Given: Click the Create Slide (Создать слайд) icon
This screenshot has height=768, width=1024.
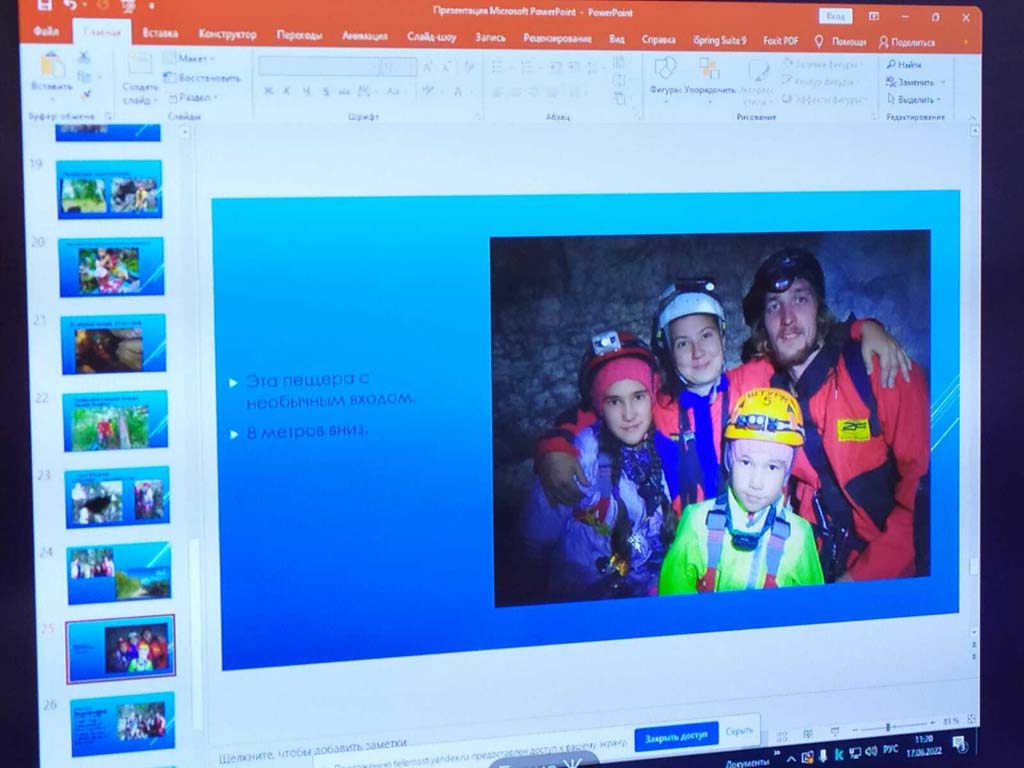Looking at the screenshot, I should coord(140,68).
